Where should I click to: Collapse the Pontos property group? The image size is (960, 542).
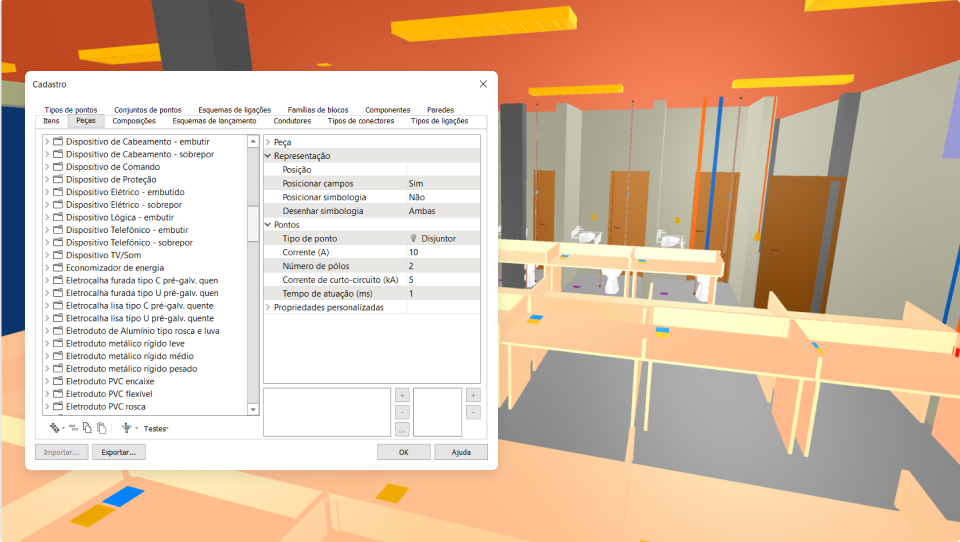click(x=268, y=225)
